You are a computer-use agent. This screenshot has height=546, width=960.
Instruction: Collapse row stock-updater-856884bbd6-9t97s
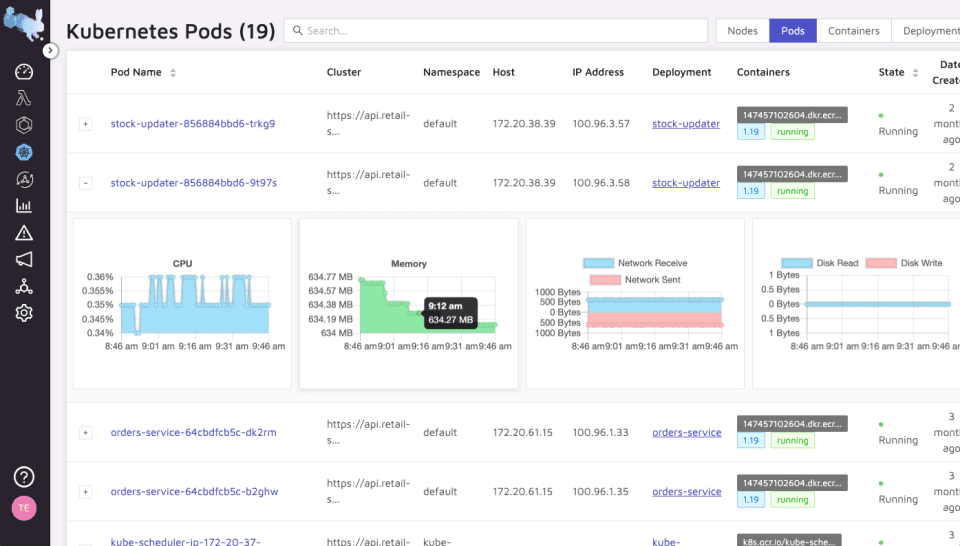[x=86, y=183]
